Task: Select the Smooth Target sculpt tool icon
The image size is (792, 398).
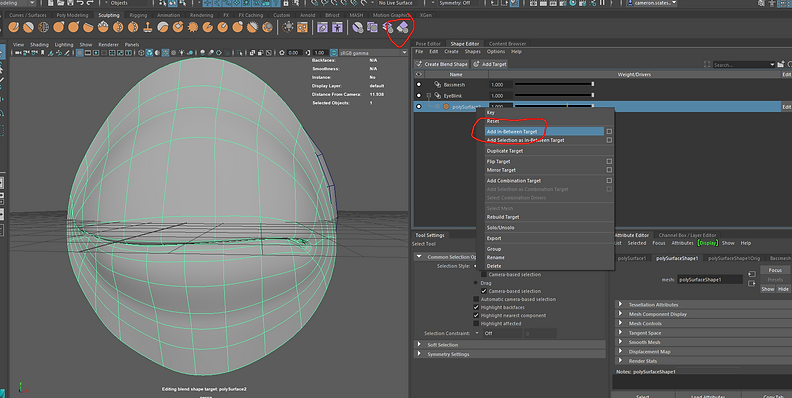Action: (358, 27)
